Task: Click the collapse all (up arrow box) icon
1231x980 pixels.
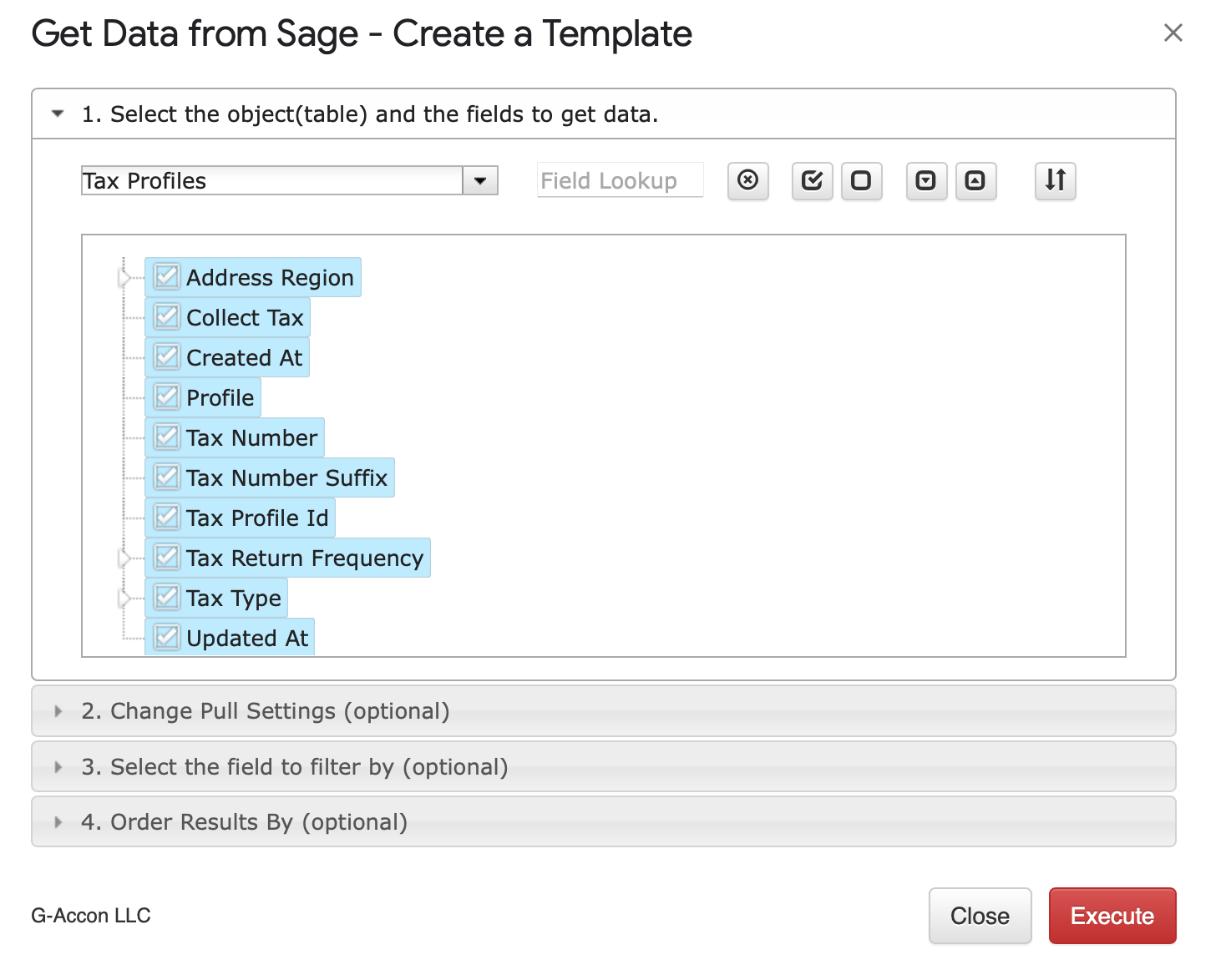Action: (x=975, y=180)
